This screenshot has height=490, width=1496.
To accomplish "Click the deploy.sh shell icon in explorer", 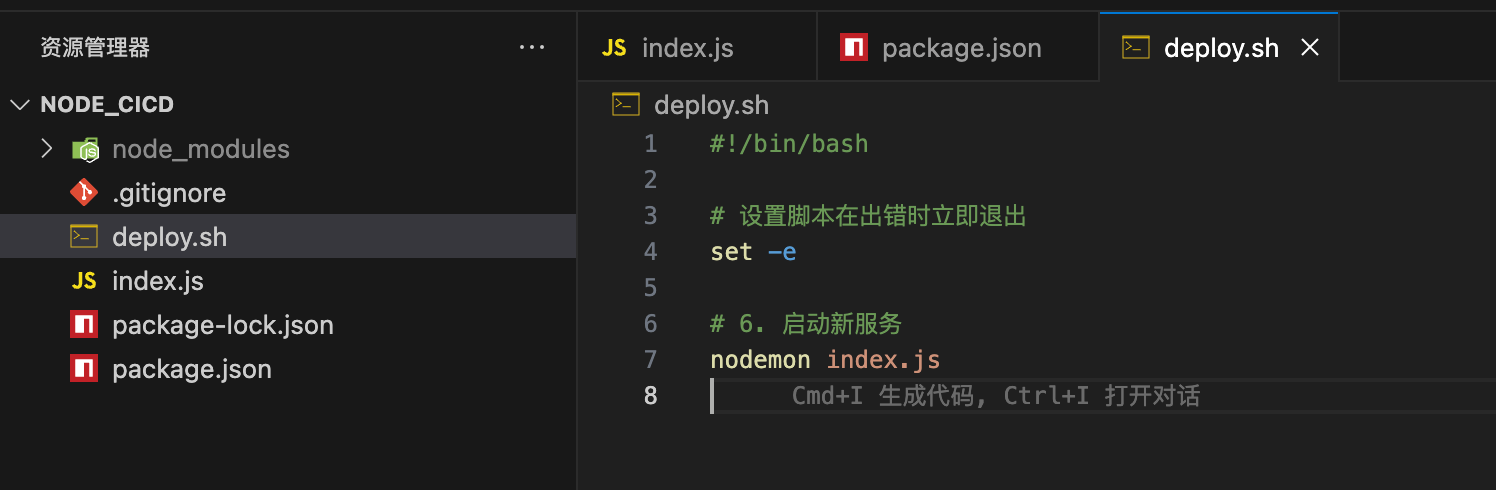I will tap(84, 237).
